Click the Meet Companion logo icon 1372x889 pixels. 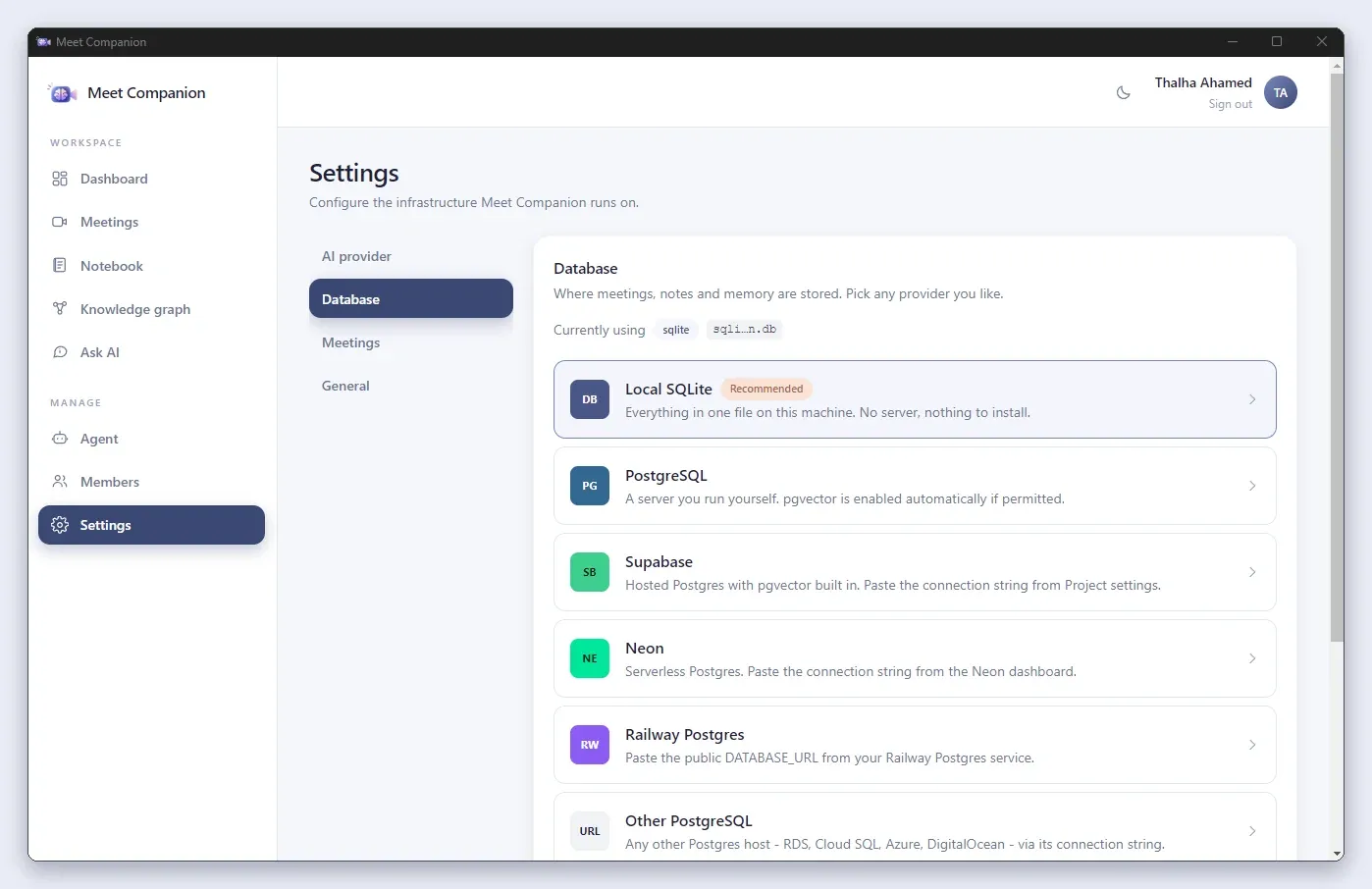click(x=62, y=93)
